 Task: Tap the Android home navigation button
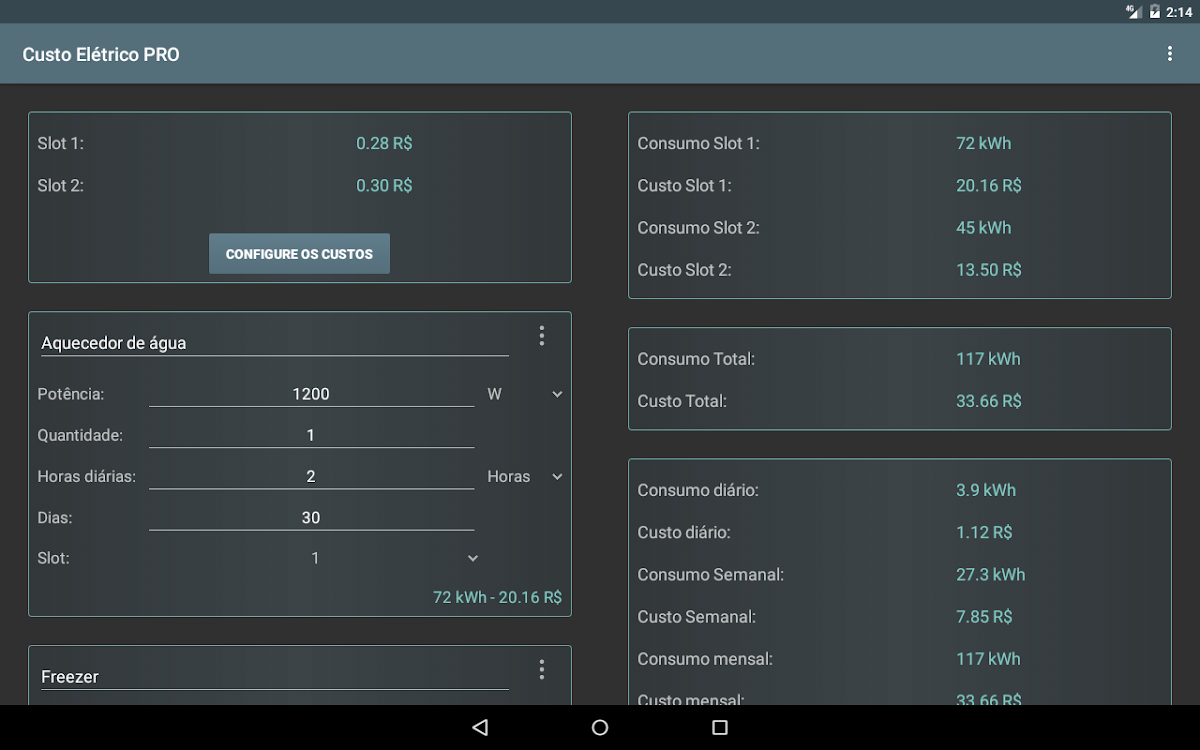pyautogui.click(x=600, y=727)
